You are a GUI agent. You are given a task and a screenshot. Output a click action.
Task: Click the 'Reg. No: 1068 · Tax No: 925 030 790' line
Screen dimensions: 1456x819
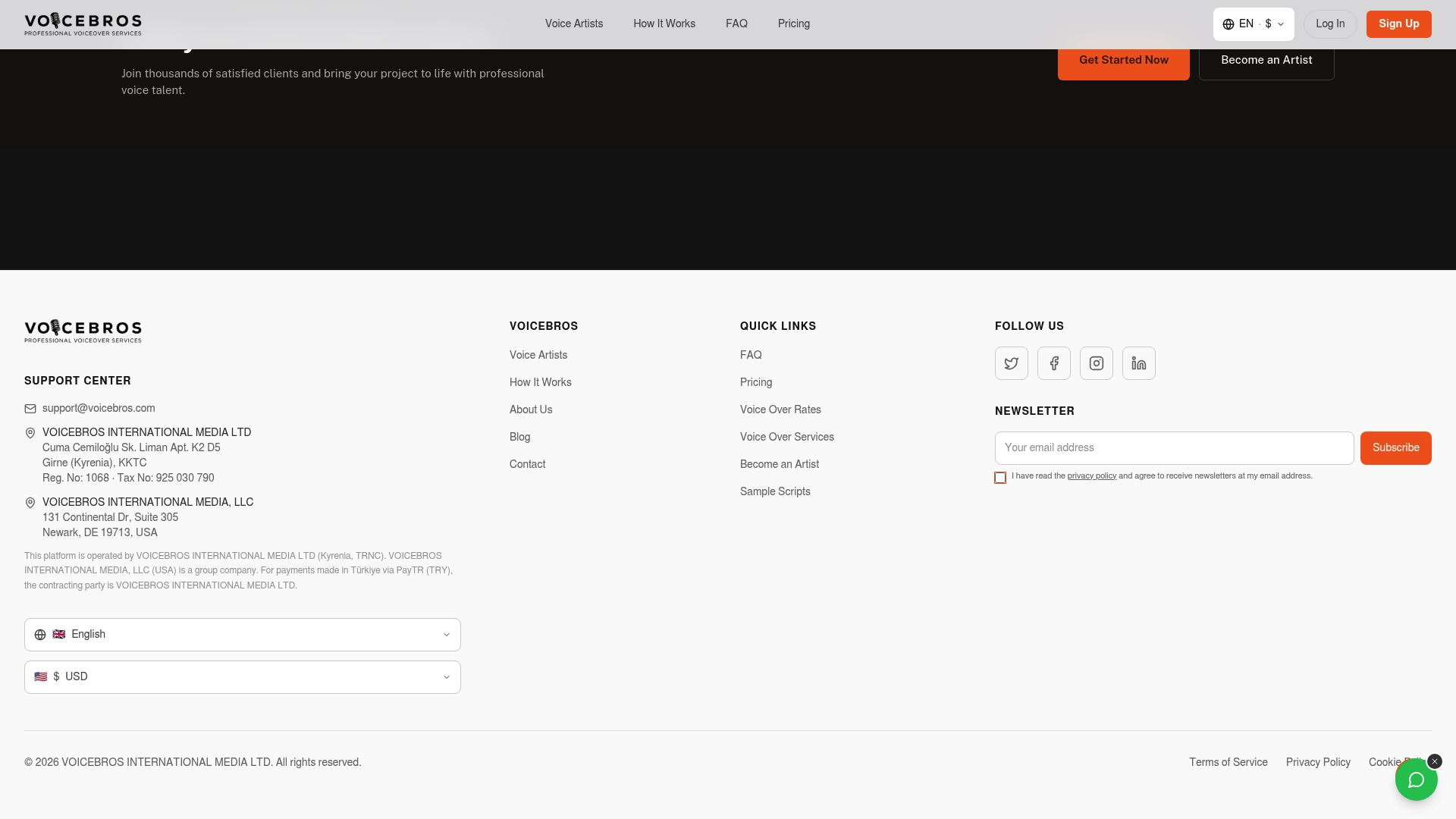point(128,478)
